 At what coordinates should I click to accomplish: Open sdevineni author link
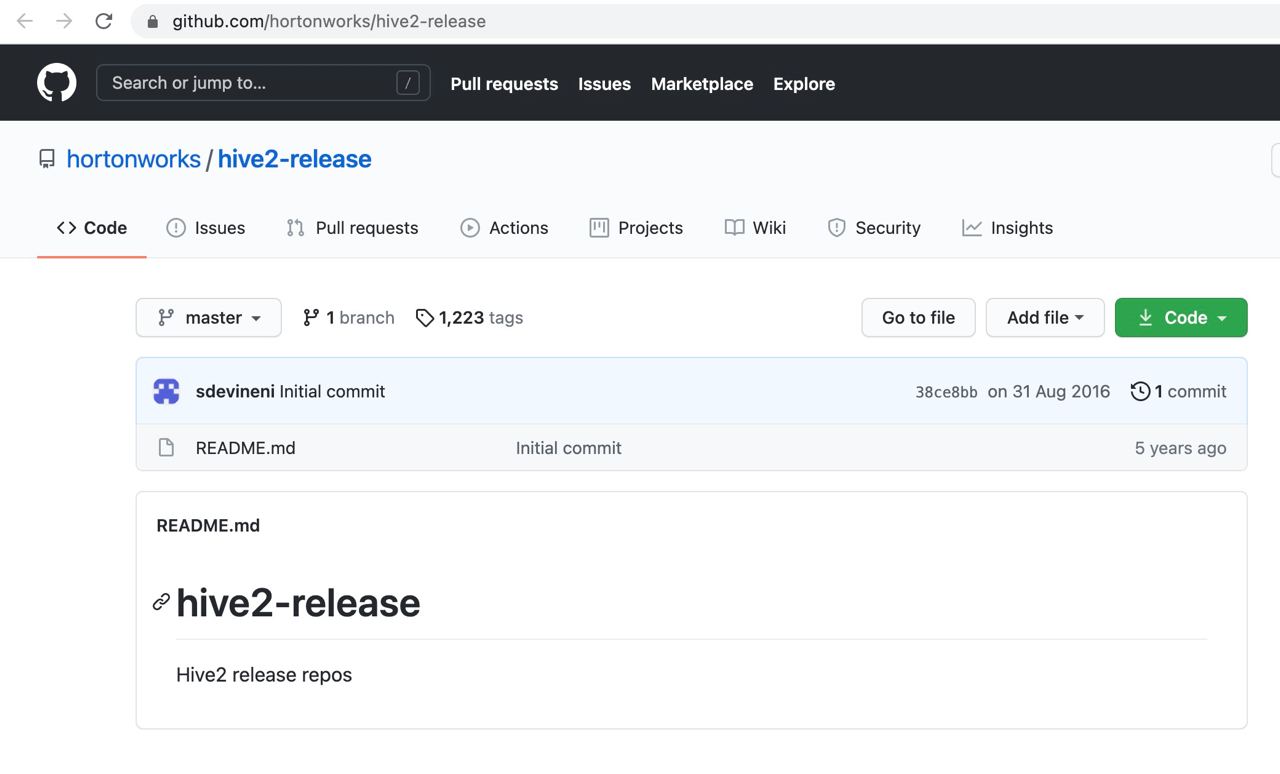coord(235,391)
